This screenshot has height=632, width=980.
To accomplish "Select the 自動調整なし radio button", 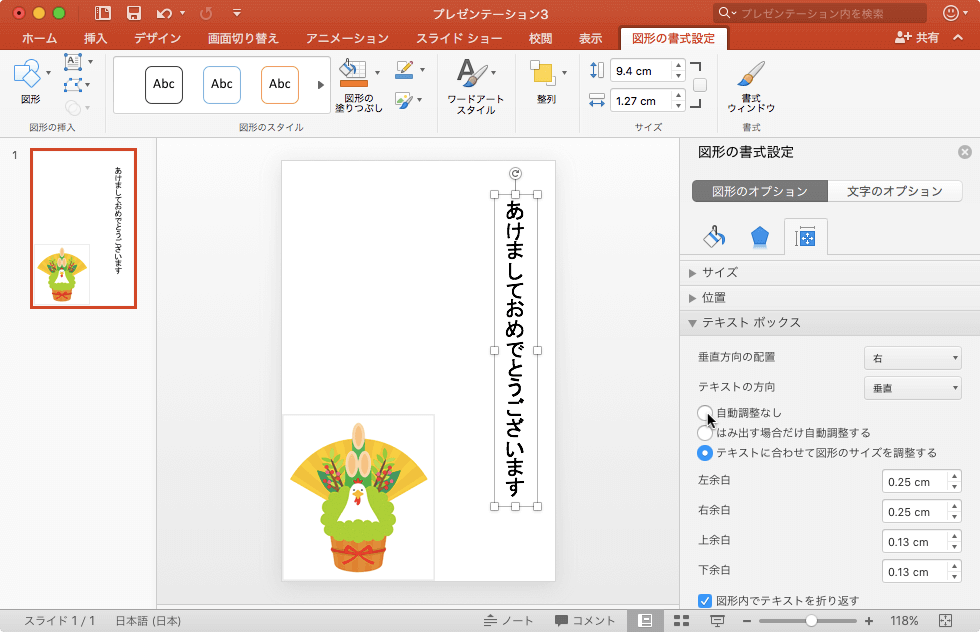I will [705, 413].
